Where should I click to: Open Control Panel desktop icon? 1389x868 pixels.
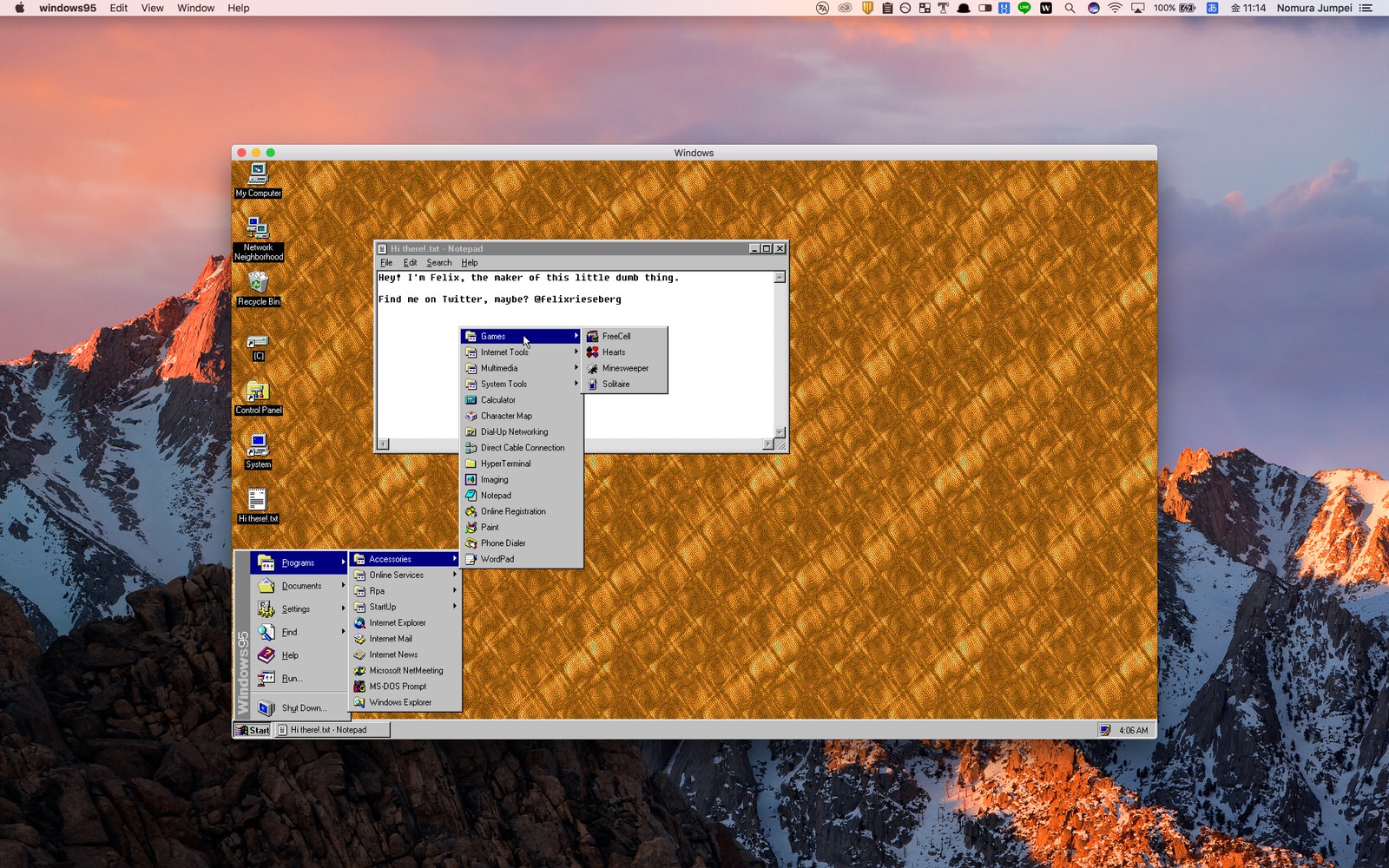[x=258, y=398]
